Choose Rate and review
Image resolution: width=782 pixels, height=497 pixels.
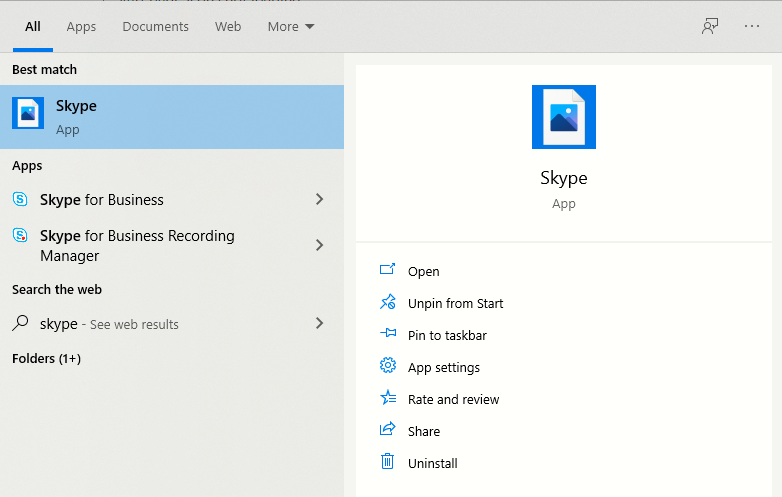point(453,400)
